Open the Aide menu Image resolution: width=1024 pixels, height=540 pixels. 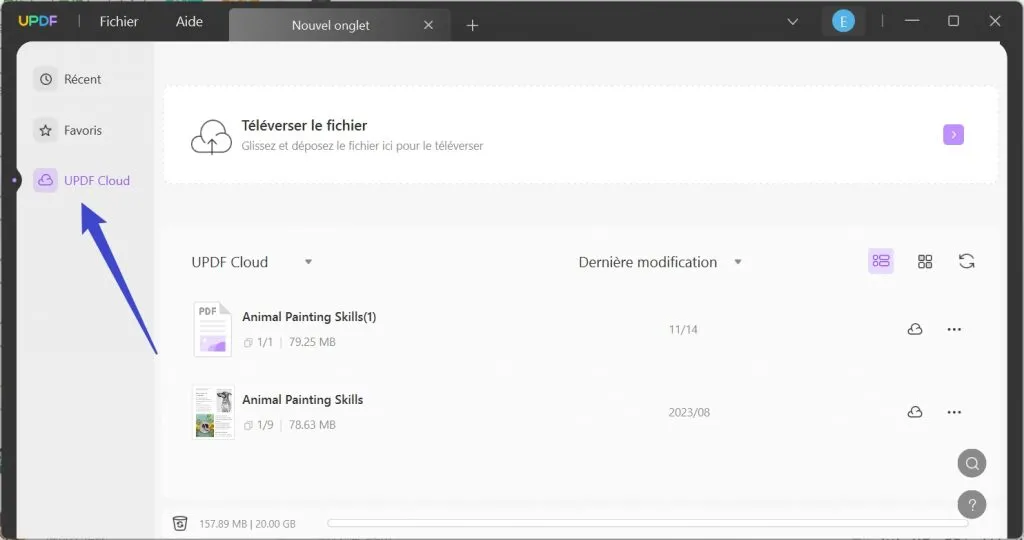click(x=188, y=22)
